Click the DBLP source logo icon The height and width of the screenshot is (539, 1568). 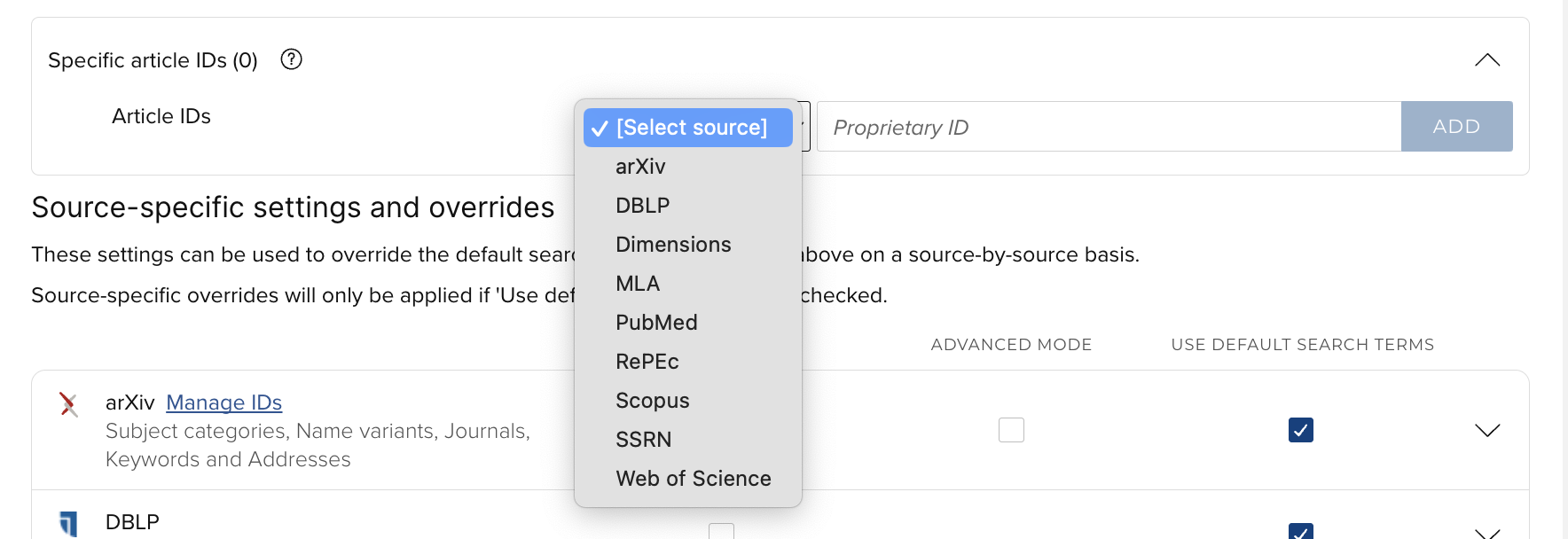click(68, 523)
